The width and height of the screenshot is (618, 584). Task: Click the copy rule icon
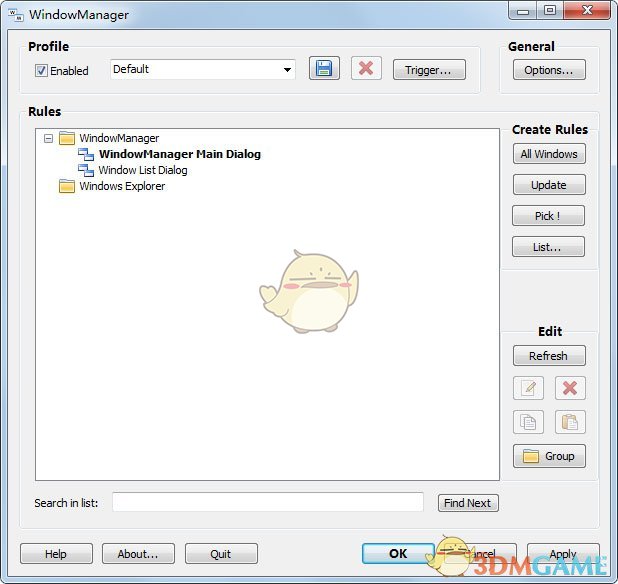click(528, 422)
